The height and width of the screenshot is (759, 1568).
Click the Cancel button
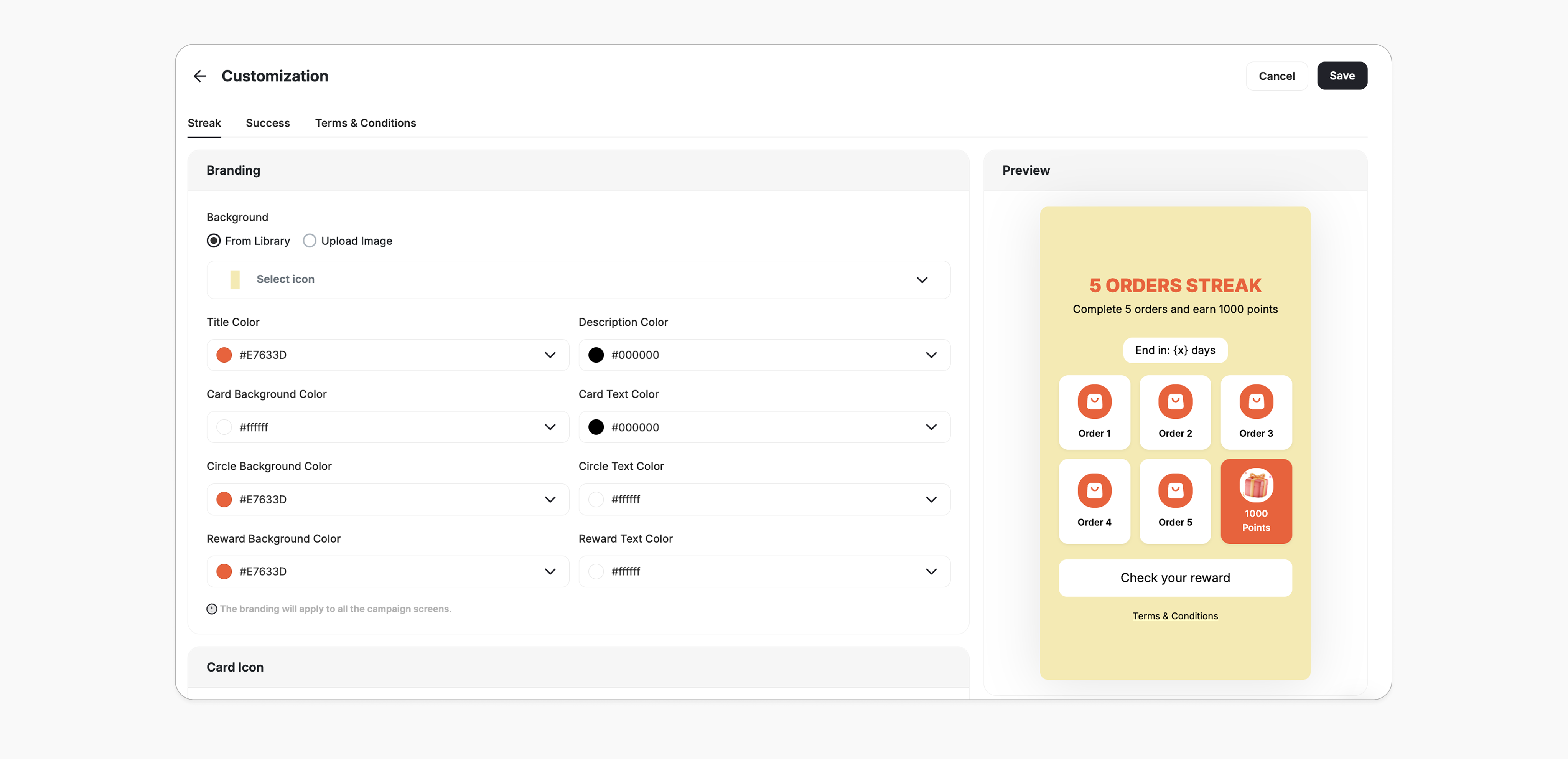1276,76
